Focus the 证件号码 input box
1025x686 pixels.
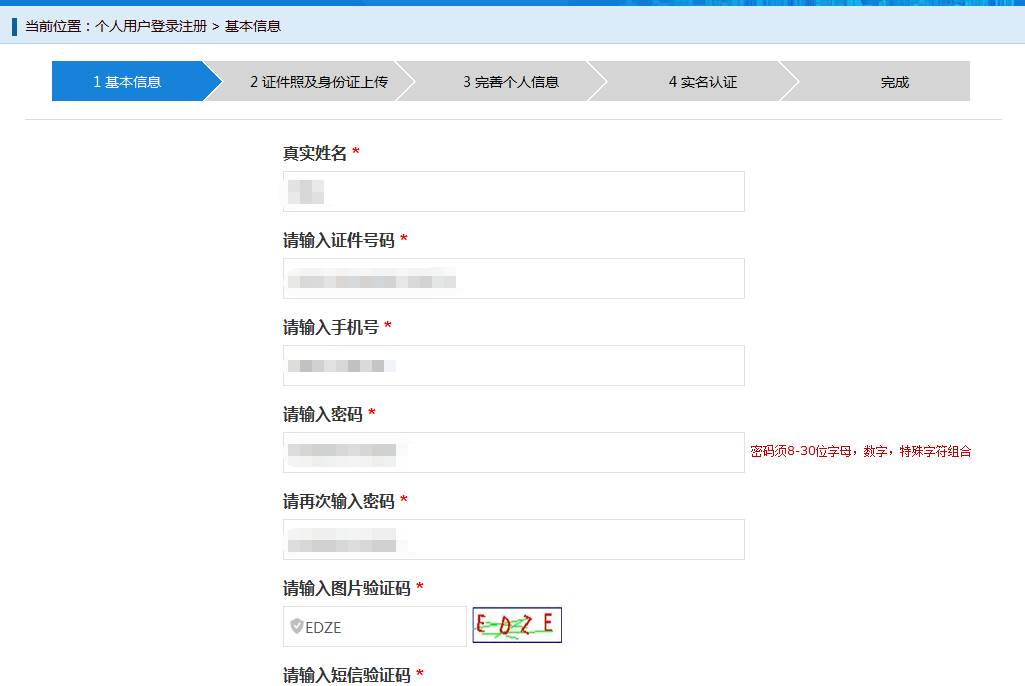[513, 278]
